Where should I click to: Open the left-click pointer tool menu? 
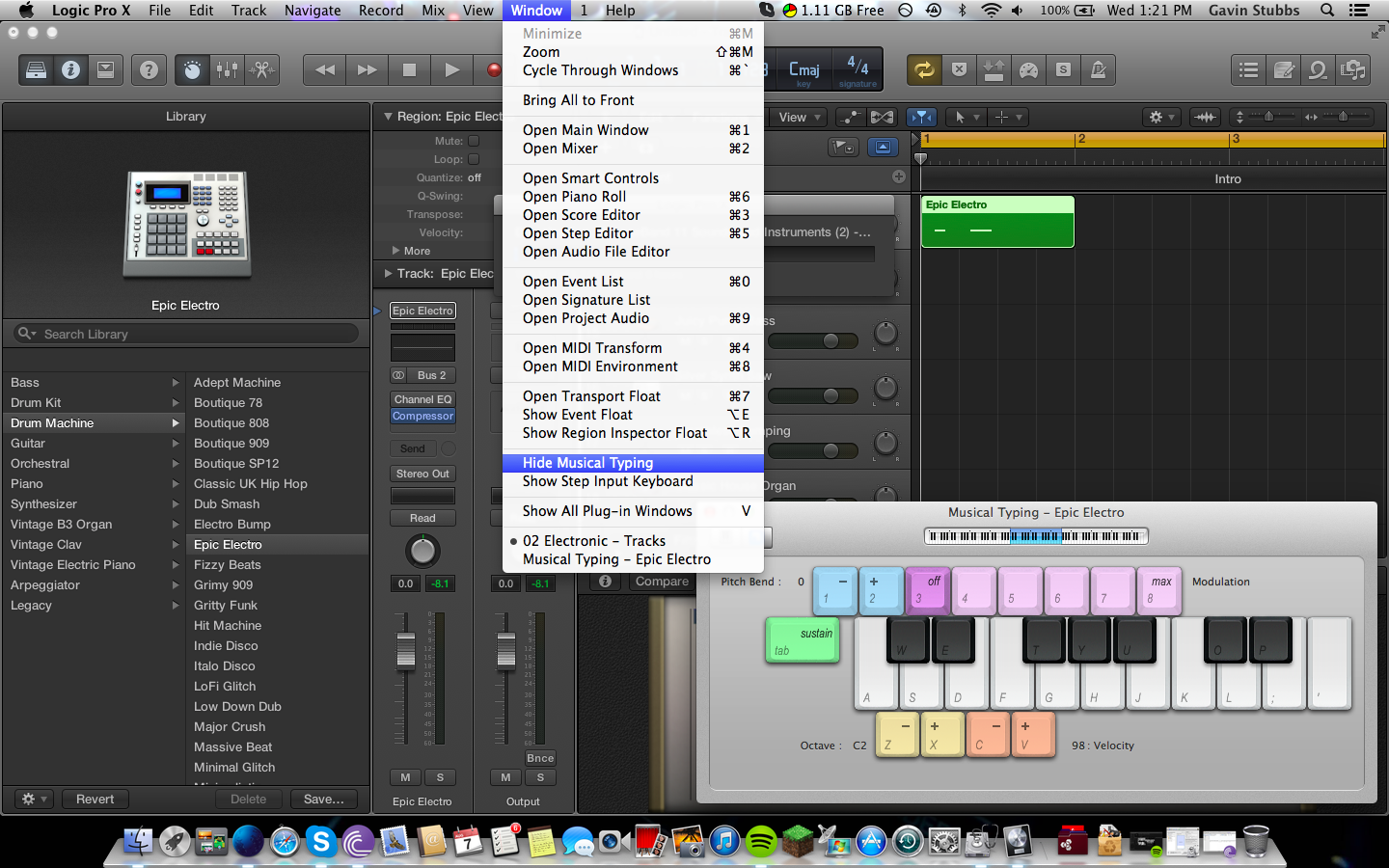966,117
